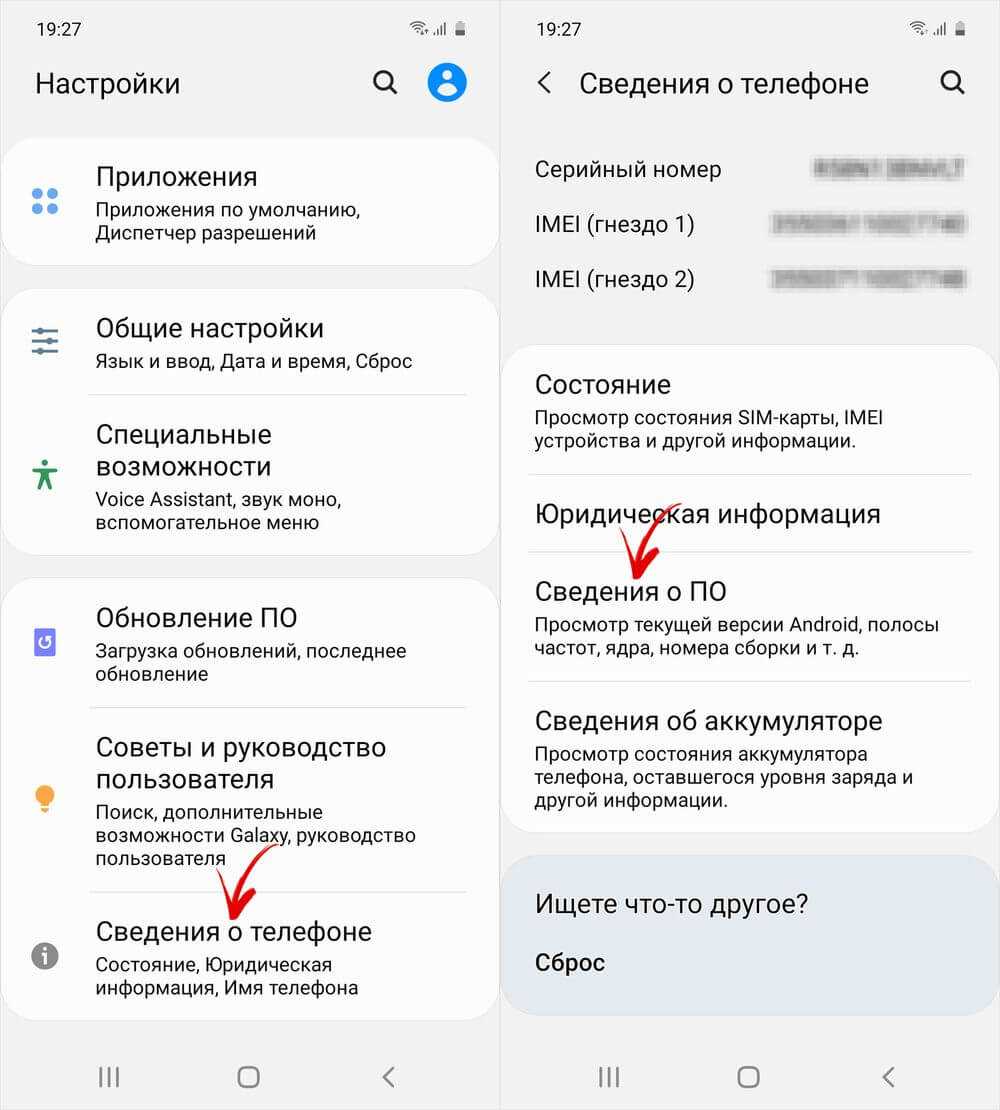The width and height of the screenshot is (1000, 1110).
Task: Tap the sliders icon for Общие настройки
Action: 45,341
